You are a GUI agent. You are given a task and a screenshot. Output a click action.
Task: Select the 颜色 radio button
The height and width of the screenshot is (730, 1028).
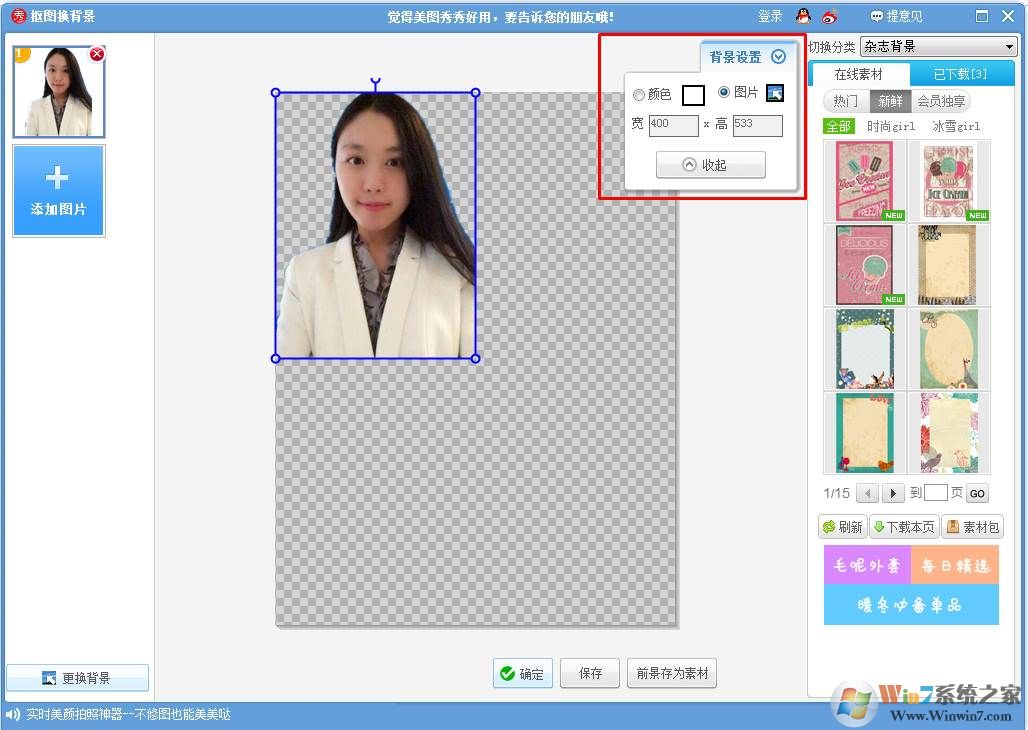click(x=639, y=95)
